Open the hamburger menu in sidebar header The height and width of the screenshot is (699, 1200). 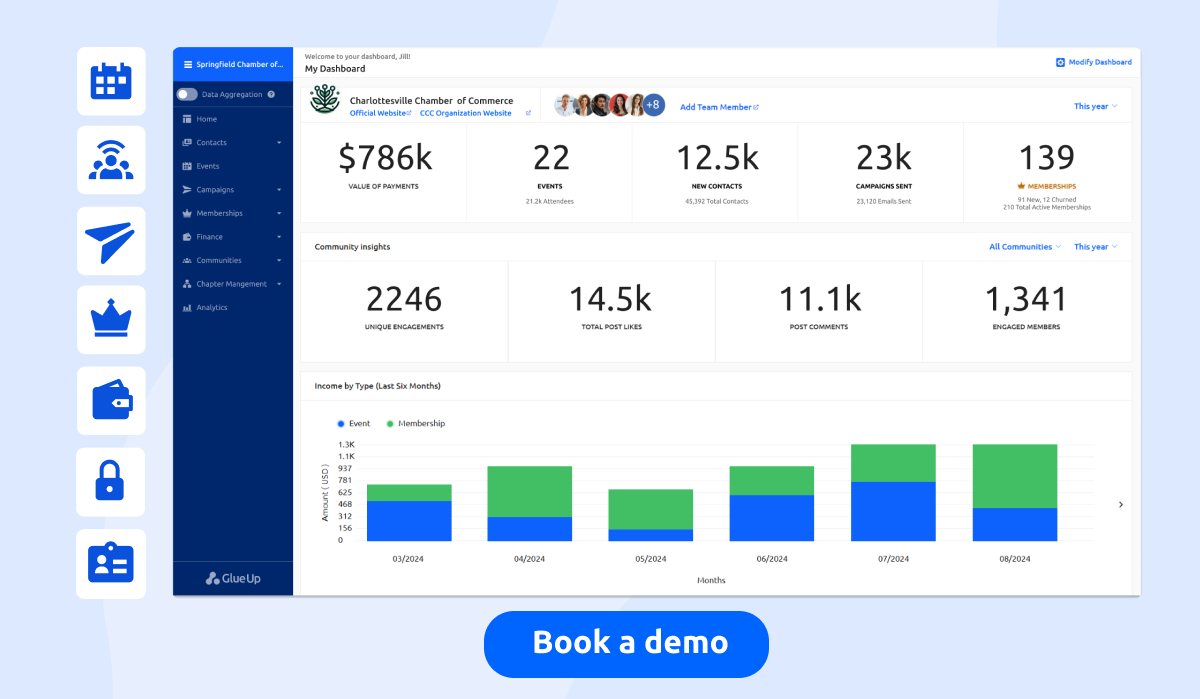(187, 65)
